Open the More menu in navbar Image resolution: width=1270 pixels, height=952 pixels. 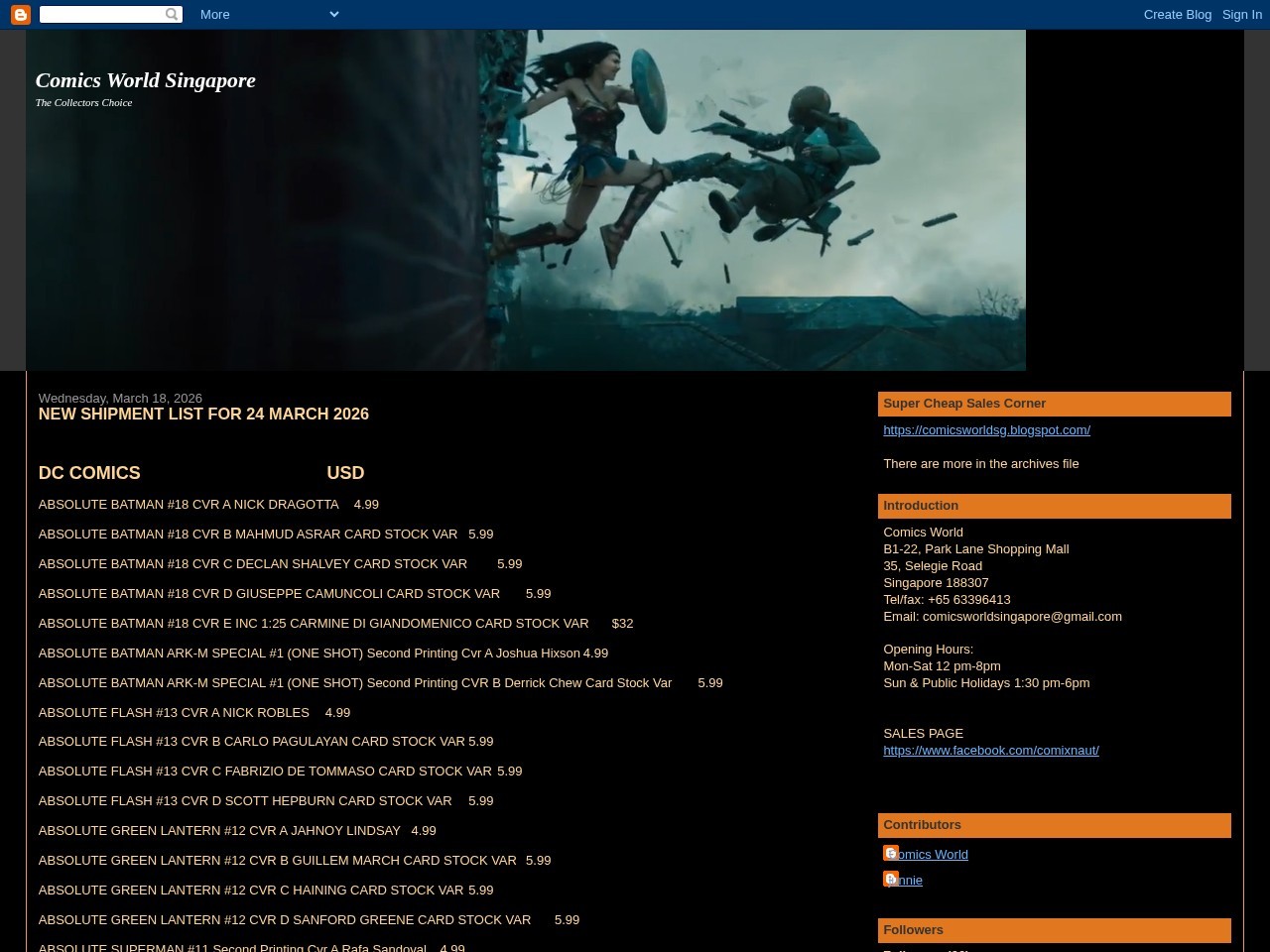click(214, 15)
